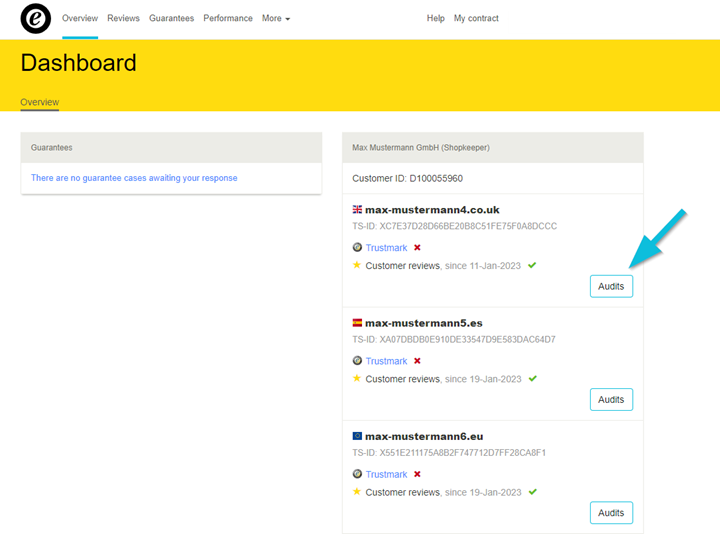This screenshot has height=534, width=720.
Task: Click the Trusted Shops logo icon
Action: 36,18
